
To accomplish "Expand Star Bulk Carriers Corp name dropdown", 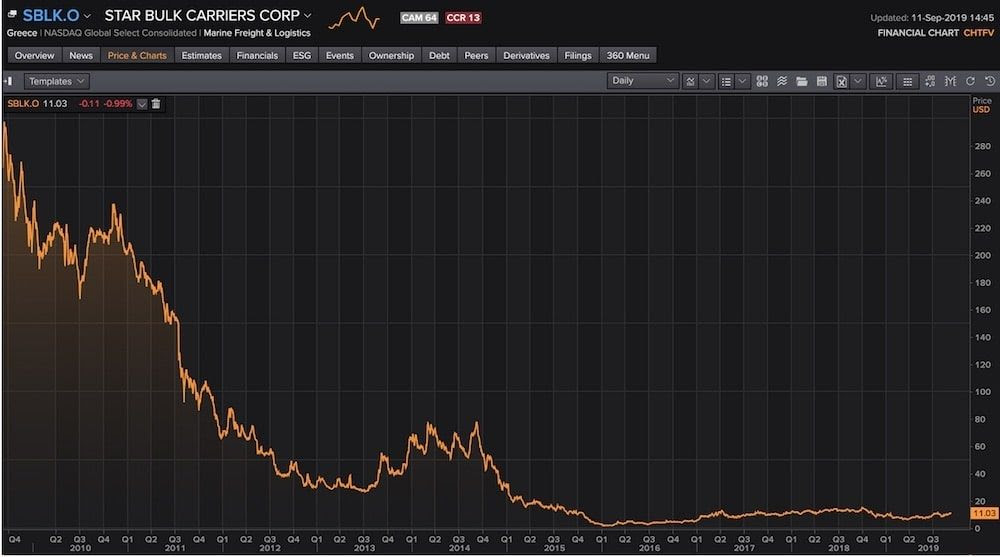I will click(x=307, y=15).
